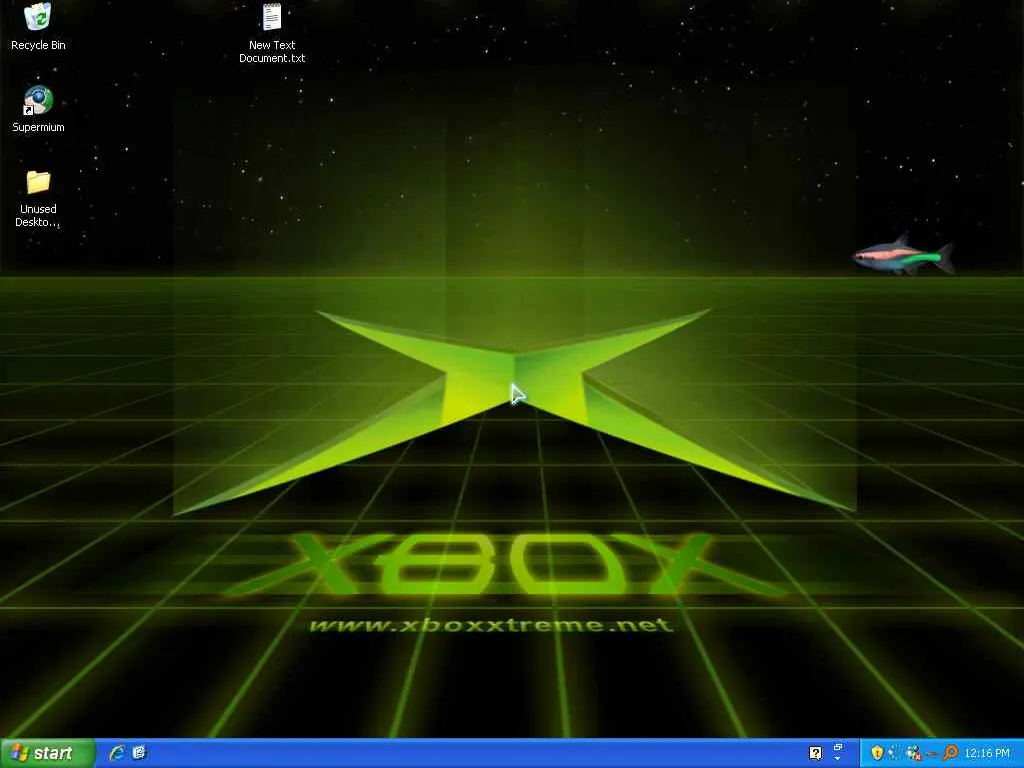Click the swimming fish on the desktop

pos(904,255)
